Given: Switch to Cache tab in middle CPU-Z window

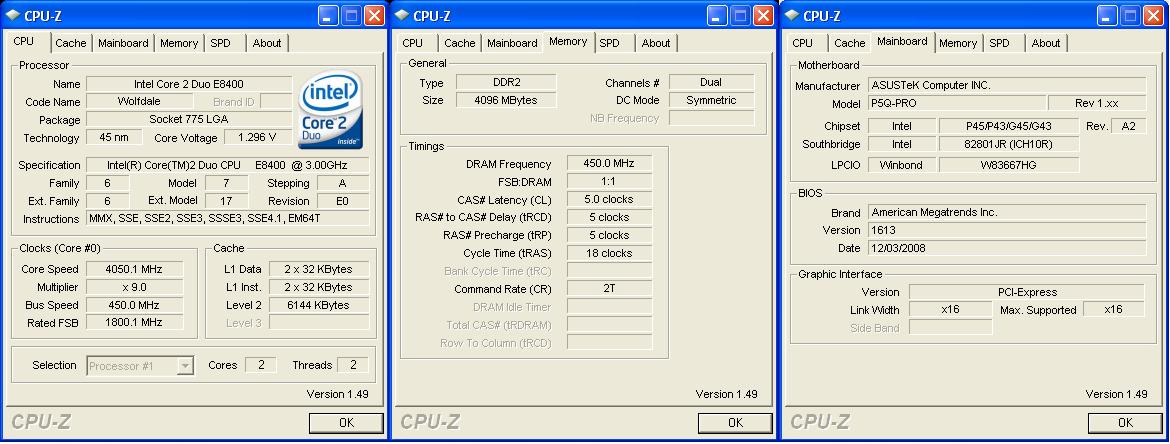Looking at the screenshot, I should 460,43.
